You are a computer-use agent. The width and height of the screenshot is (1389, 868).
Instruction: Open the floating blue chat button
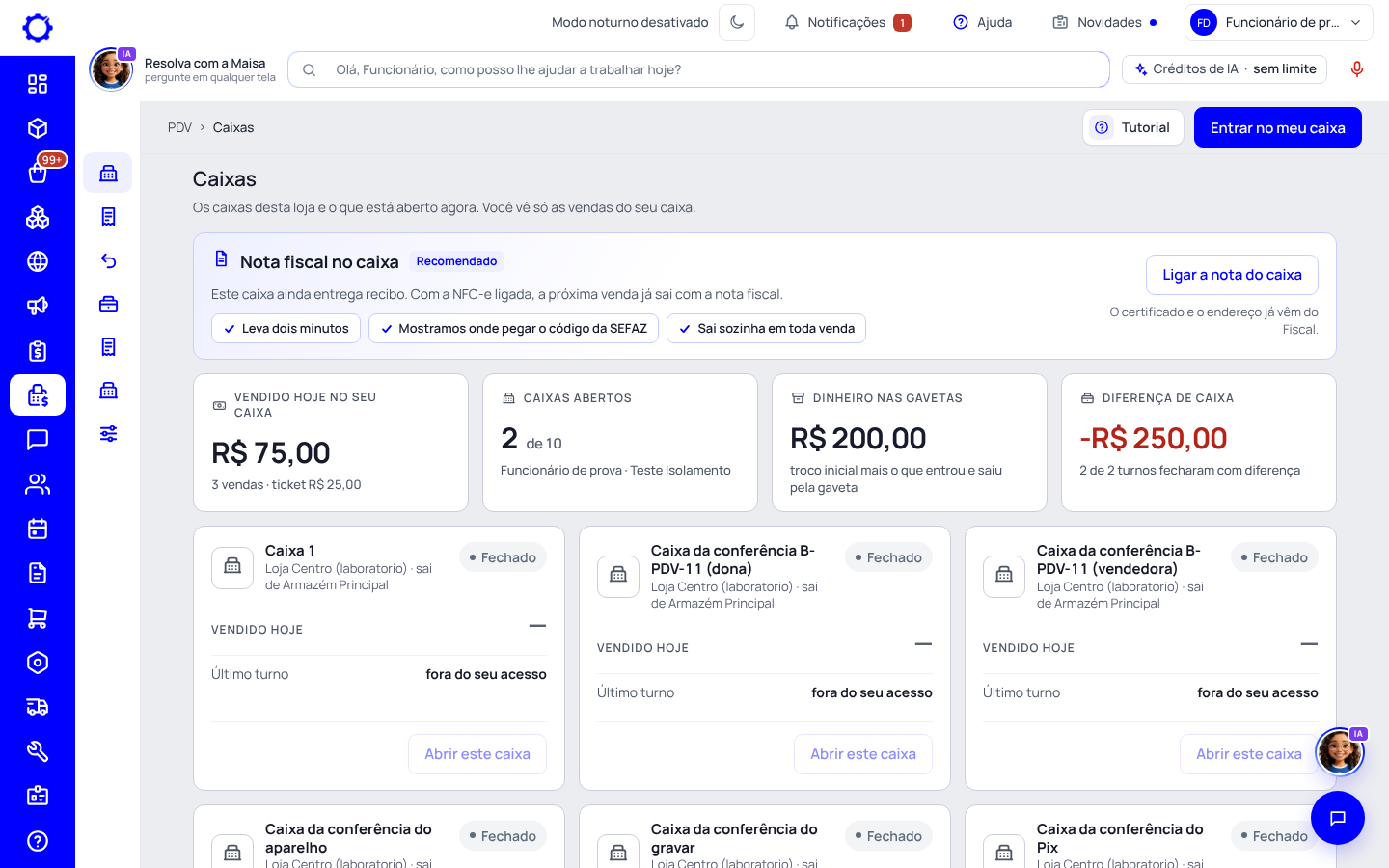(1338, 818)
